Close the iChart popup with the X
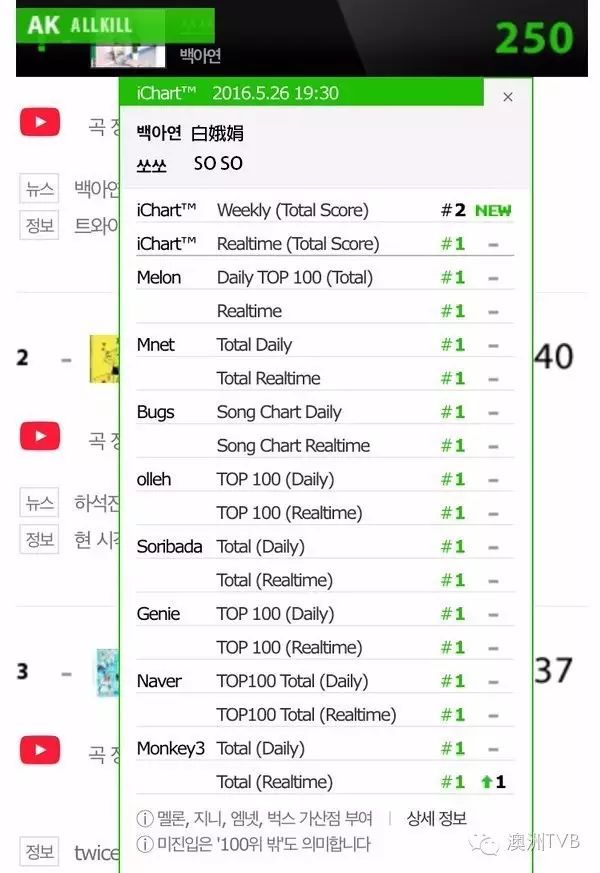 point(508,97)
